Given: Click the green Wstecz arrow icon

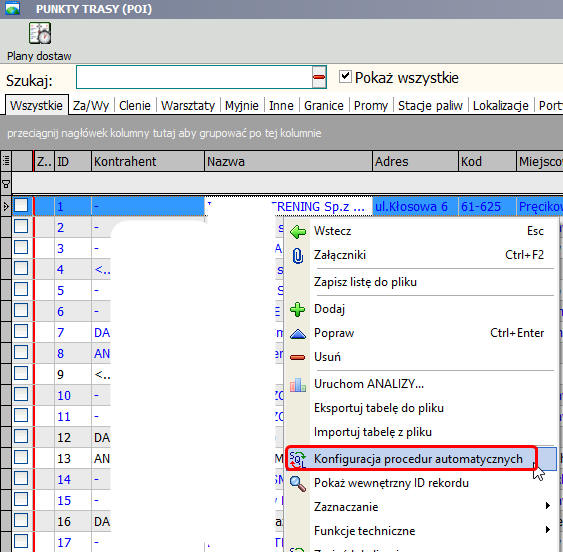Looking at the screenshot, I should coord(298,232).
